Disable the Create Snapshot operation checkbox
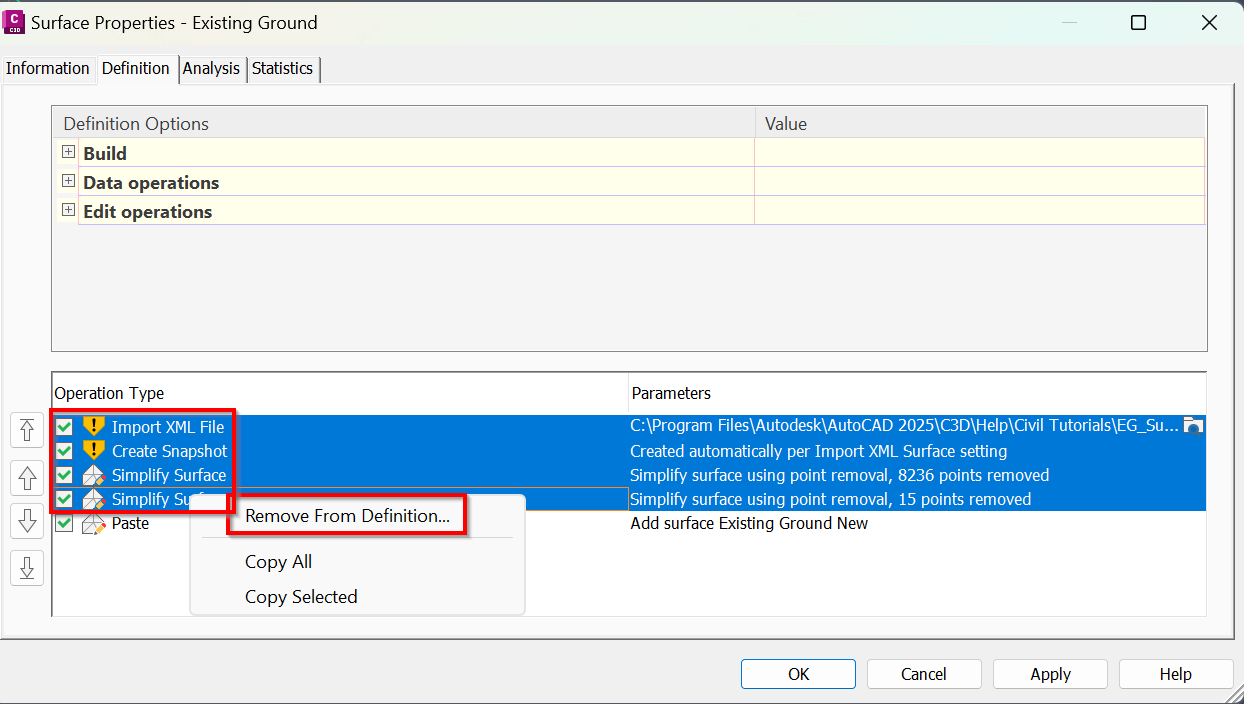This screenshot has height=704, width=1244. pyautogui.click(x=65, y=451)
